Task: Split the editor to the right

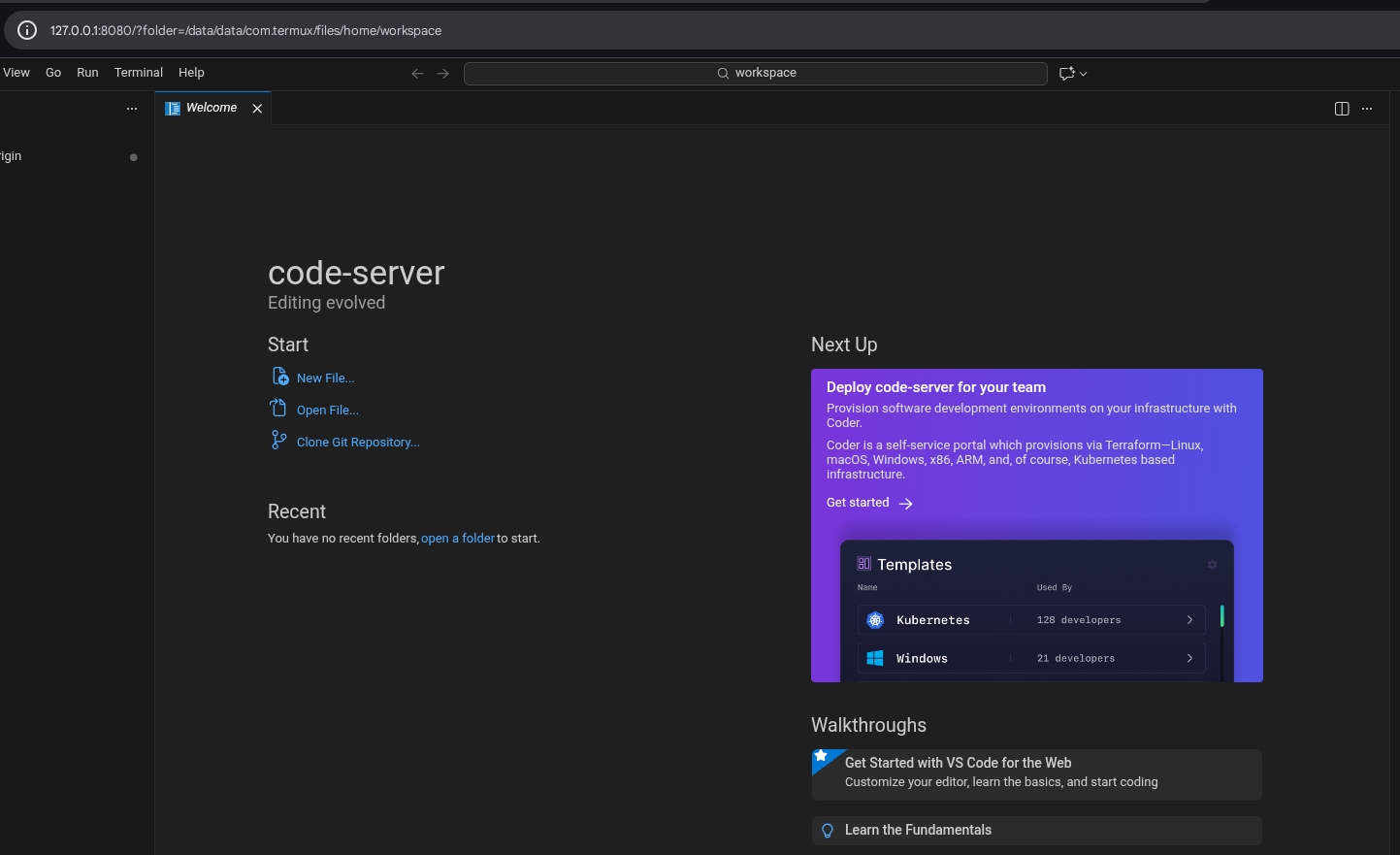Action: pyautogui.click(x=1342, y=109)
